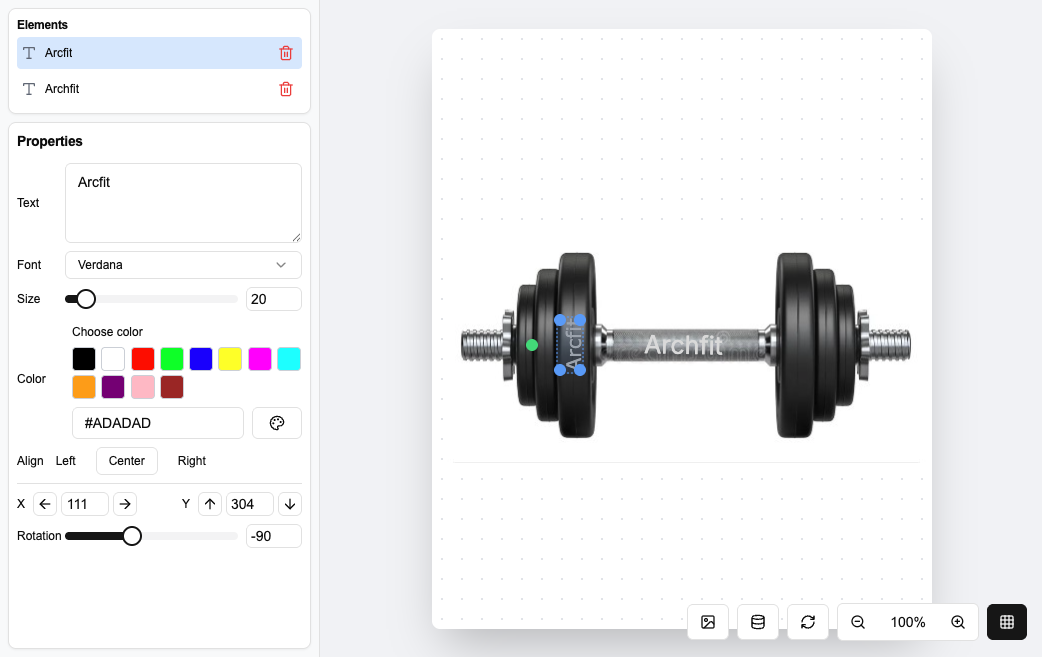Pick the red color swatch
The width and height of the screenshot is (1042, 657).
(143, 359)
